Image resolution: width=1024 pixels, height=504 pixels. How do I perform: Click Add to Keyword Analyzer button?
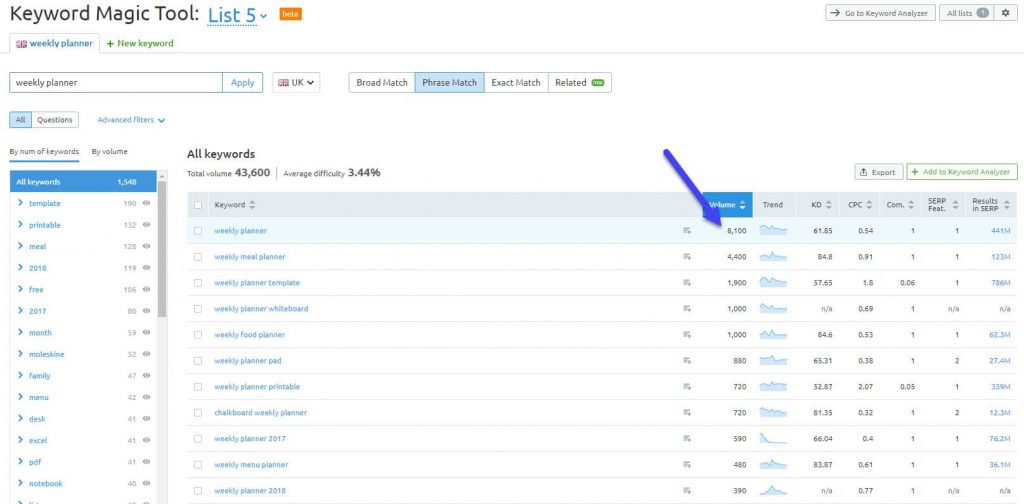(962, 172)
